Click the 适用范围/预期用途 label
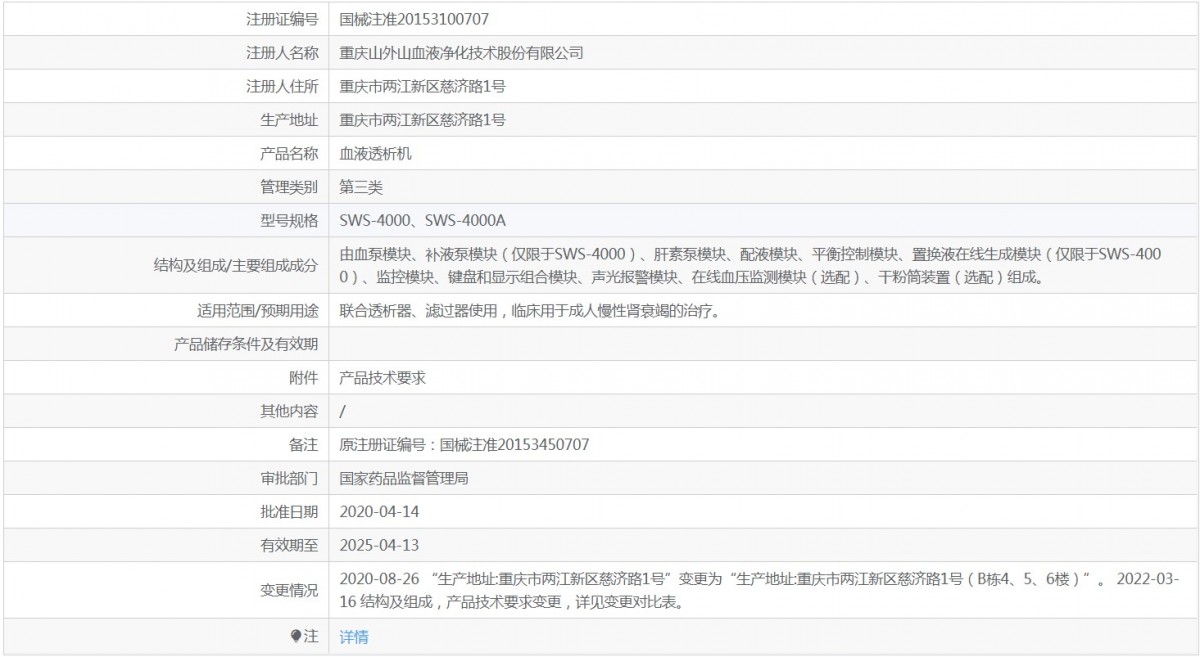 coord(258,310)
